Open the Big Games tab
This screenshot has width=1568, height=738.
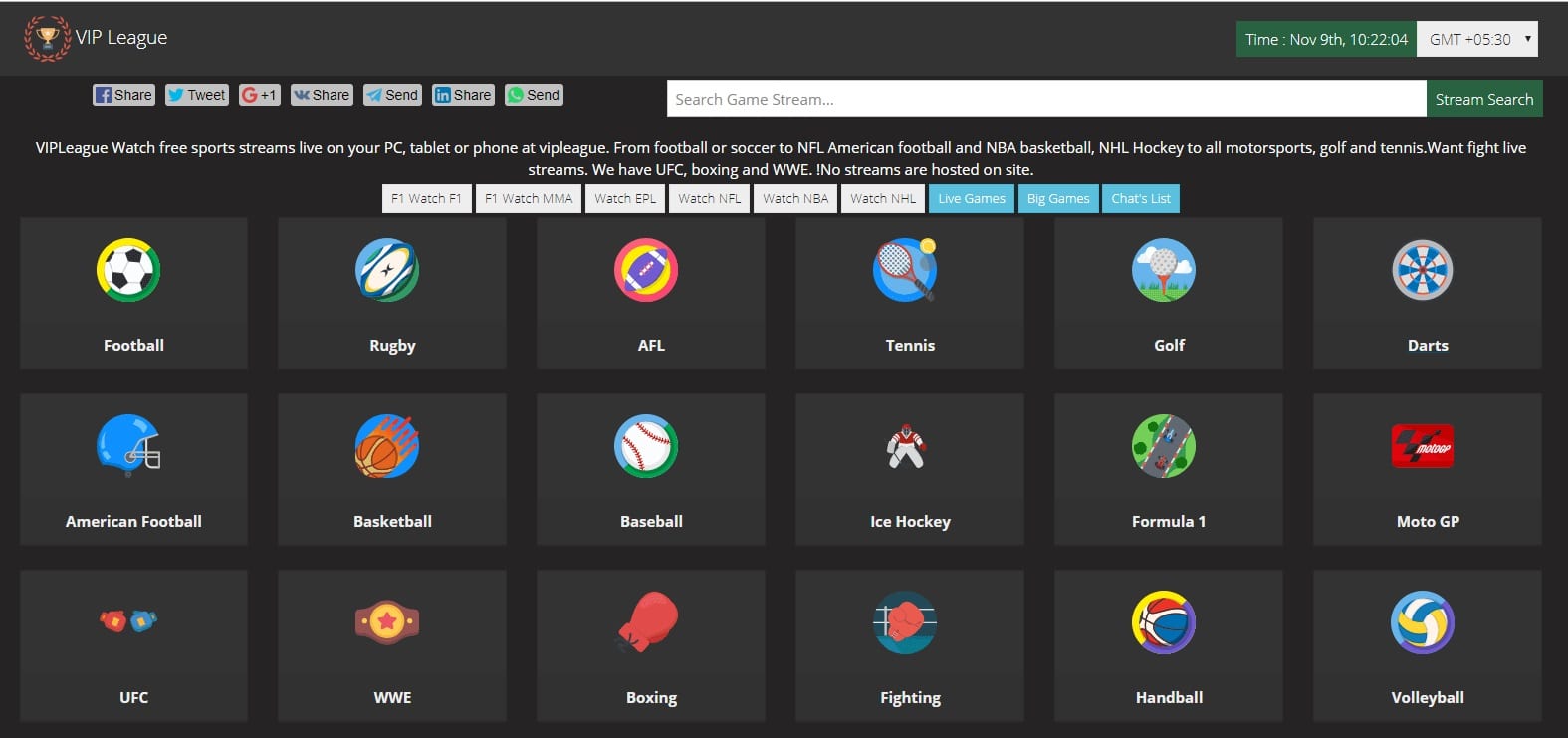click(x=1058, y=198)
